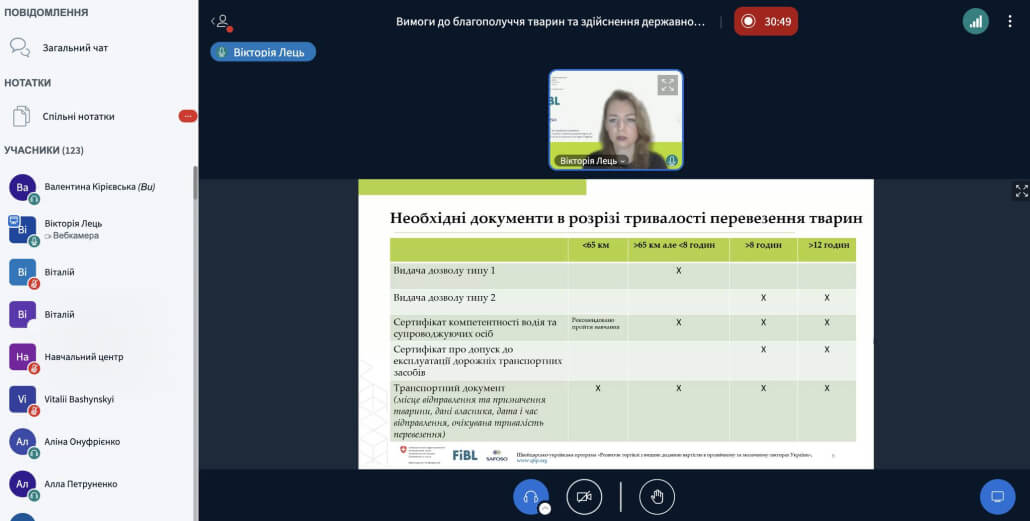
Task: Click the Навчальний центр avatar icon
Action: (x=22, y=357)
